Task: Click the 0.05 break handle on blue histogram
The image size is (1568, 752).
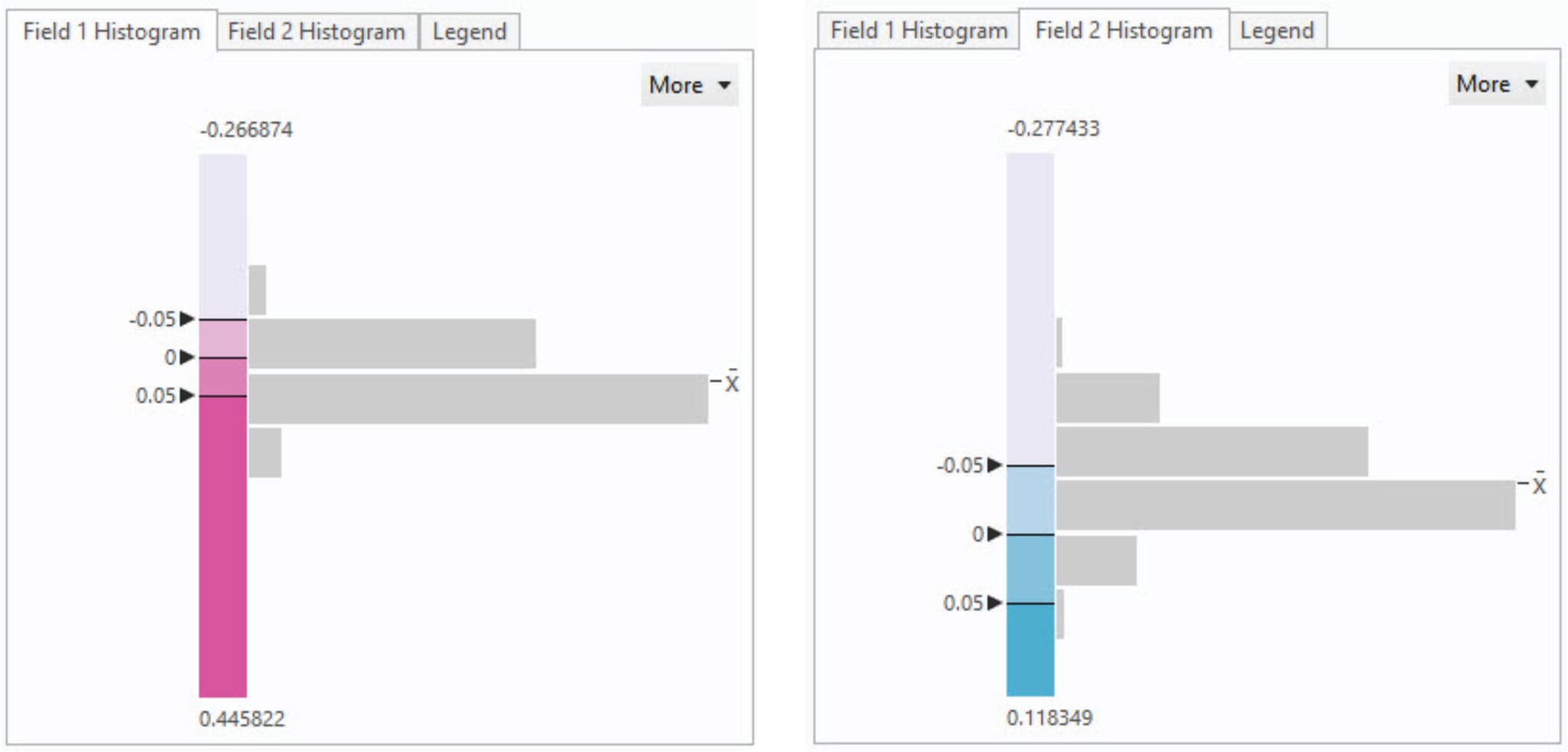Action: 994,603
